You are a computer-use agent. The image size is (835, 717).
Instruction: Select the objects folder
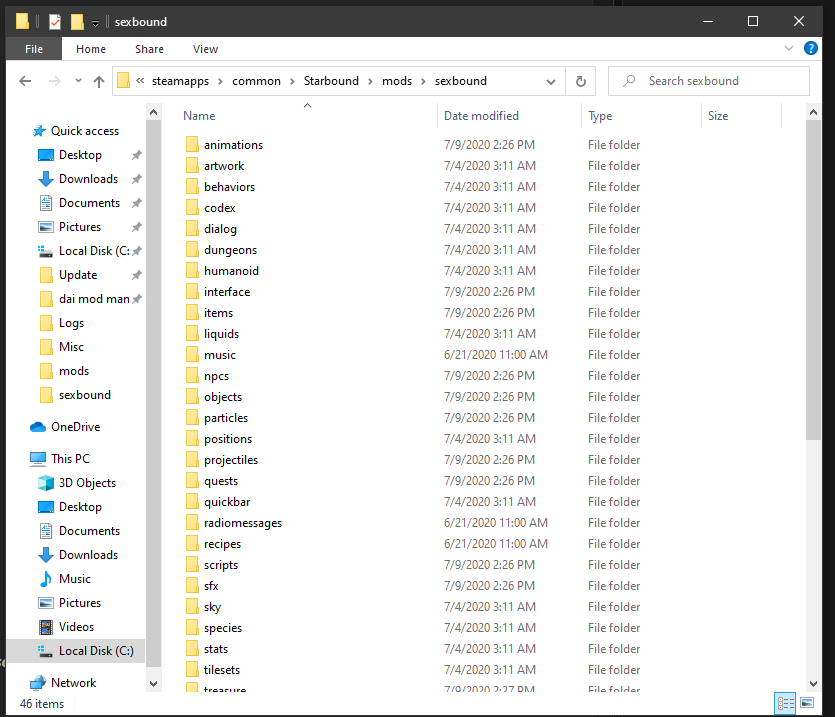click(x=223, y=397)
